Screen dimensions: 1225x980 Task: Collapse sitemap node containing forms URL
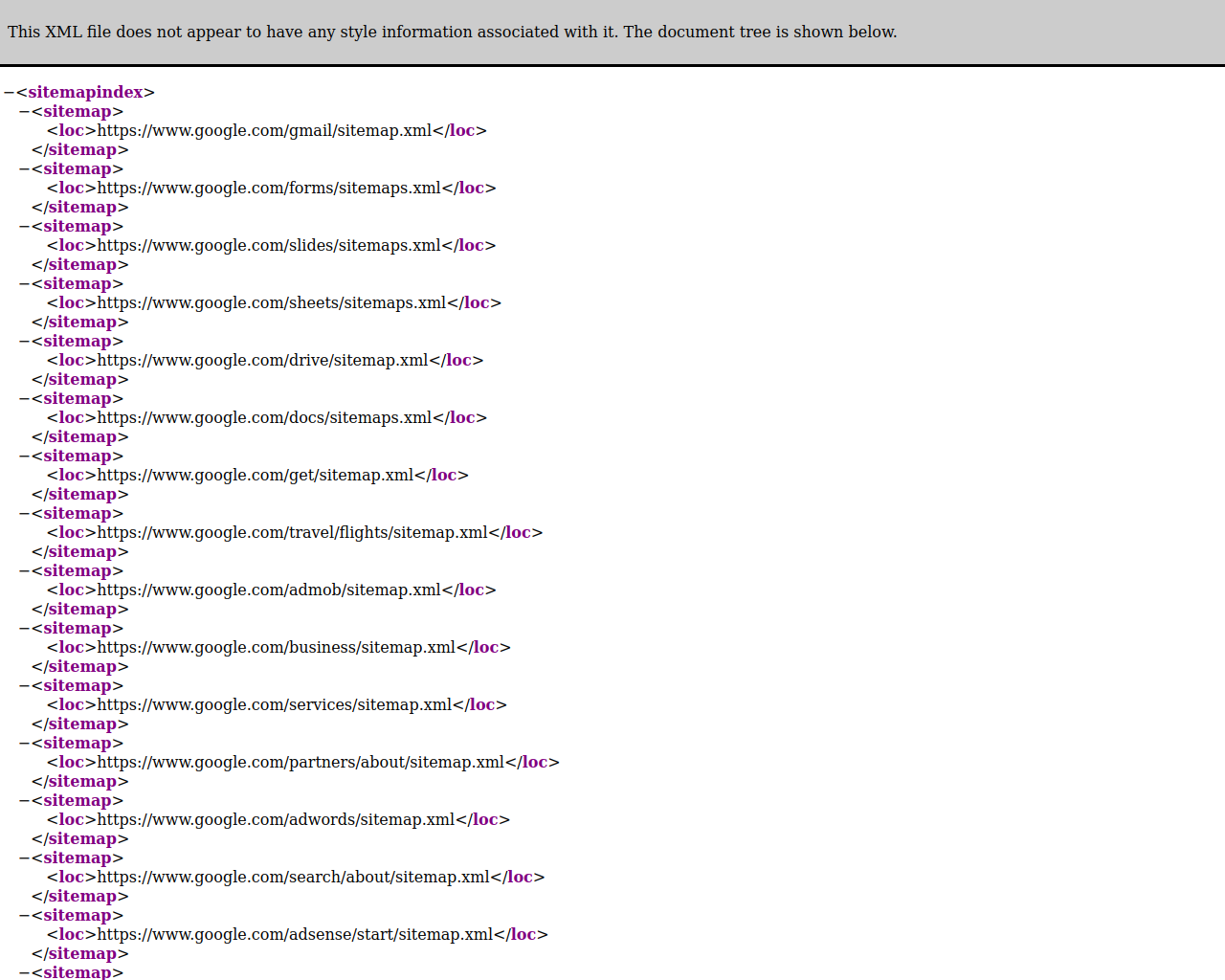(24, 169)
